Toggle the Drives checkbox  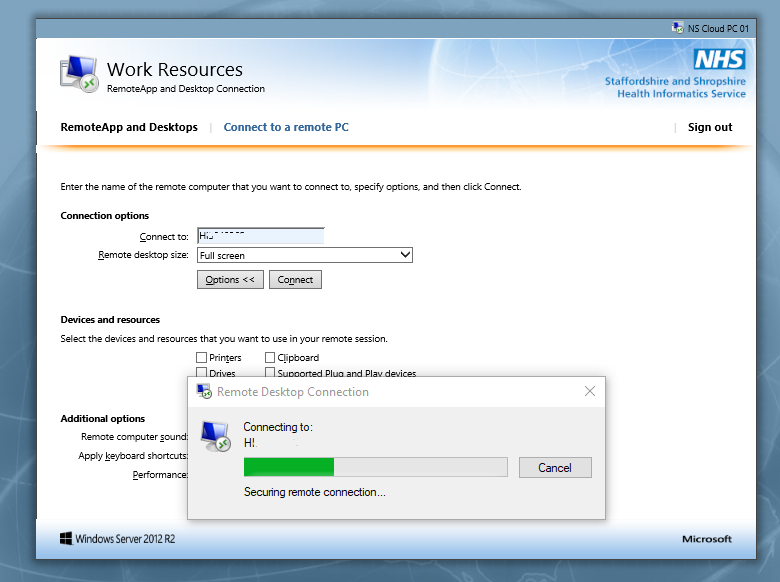point(202,373)
